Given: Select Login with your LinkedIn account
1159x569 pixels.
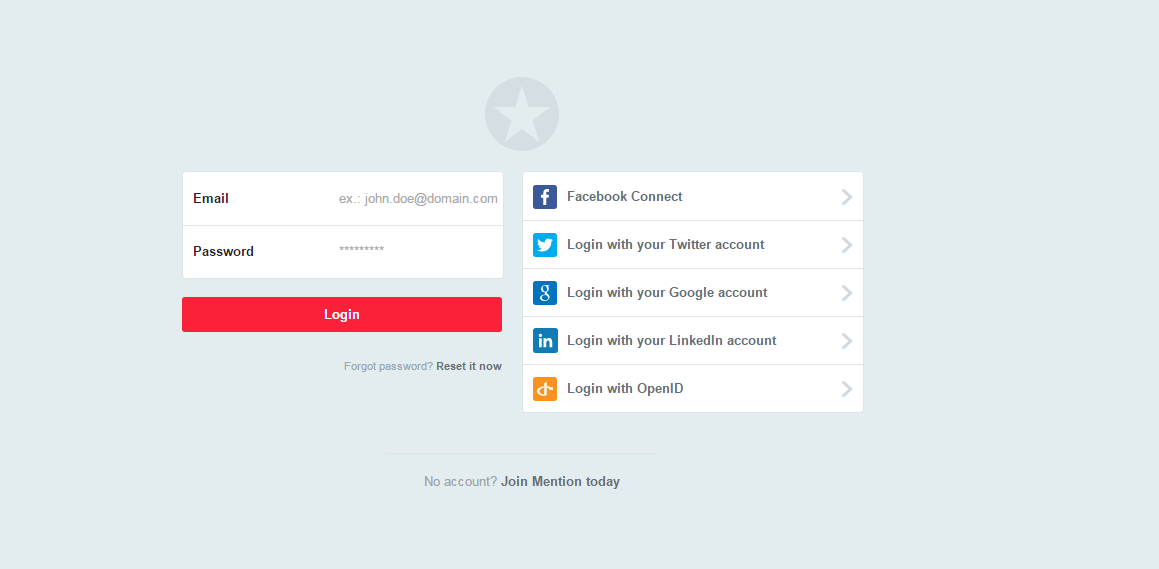Looking at the screenshot, I should pos(671,341).
